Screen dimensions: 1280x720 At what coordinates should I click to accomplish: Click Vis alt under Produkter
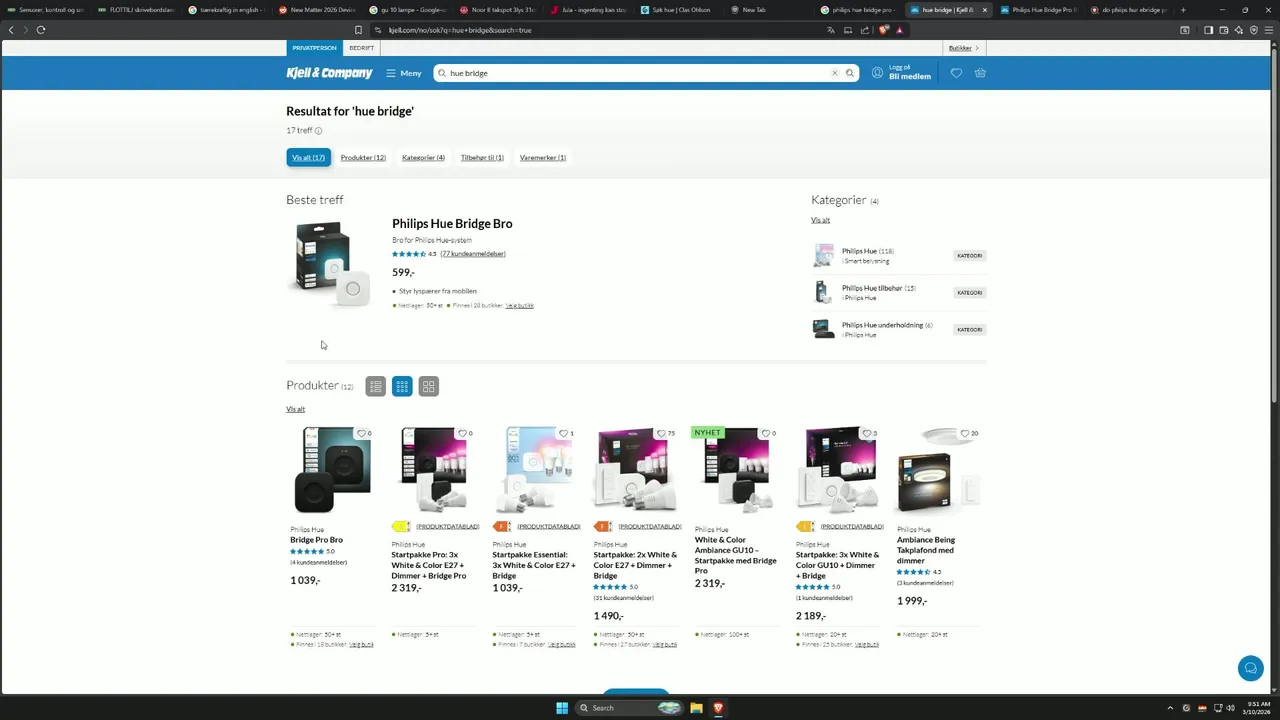[296, 409]
